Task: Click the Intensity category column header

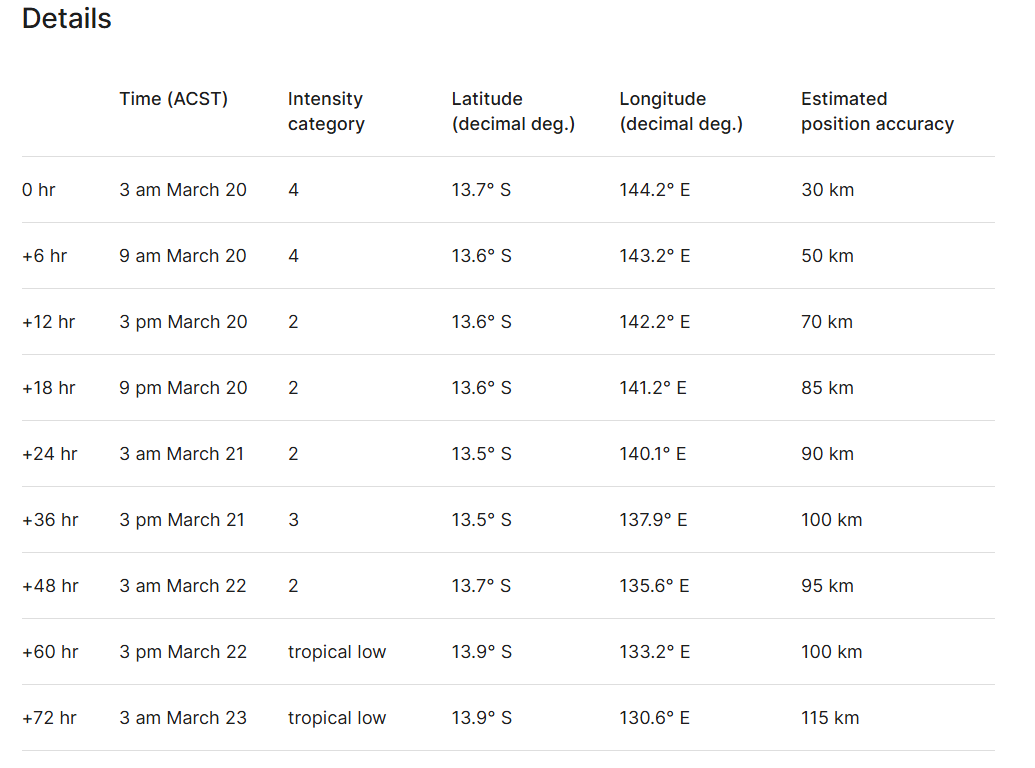Action: point(326,111)
